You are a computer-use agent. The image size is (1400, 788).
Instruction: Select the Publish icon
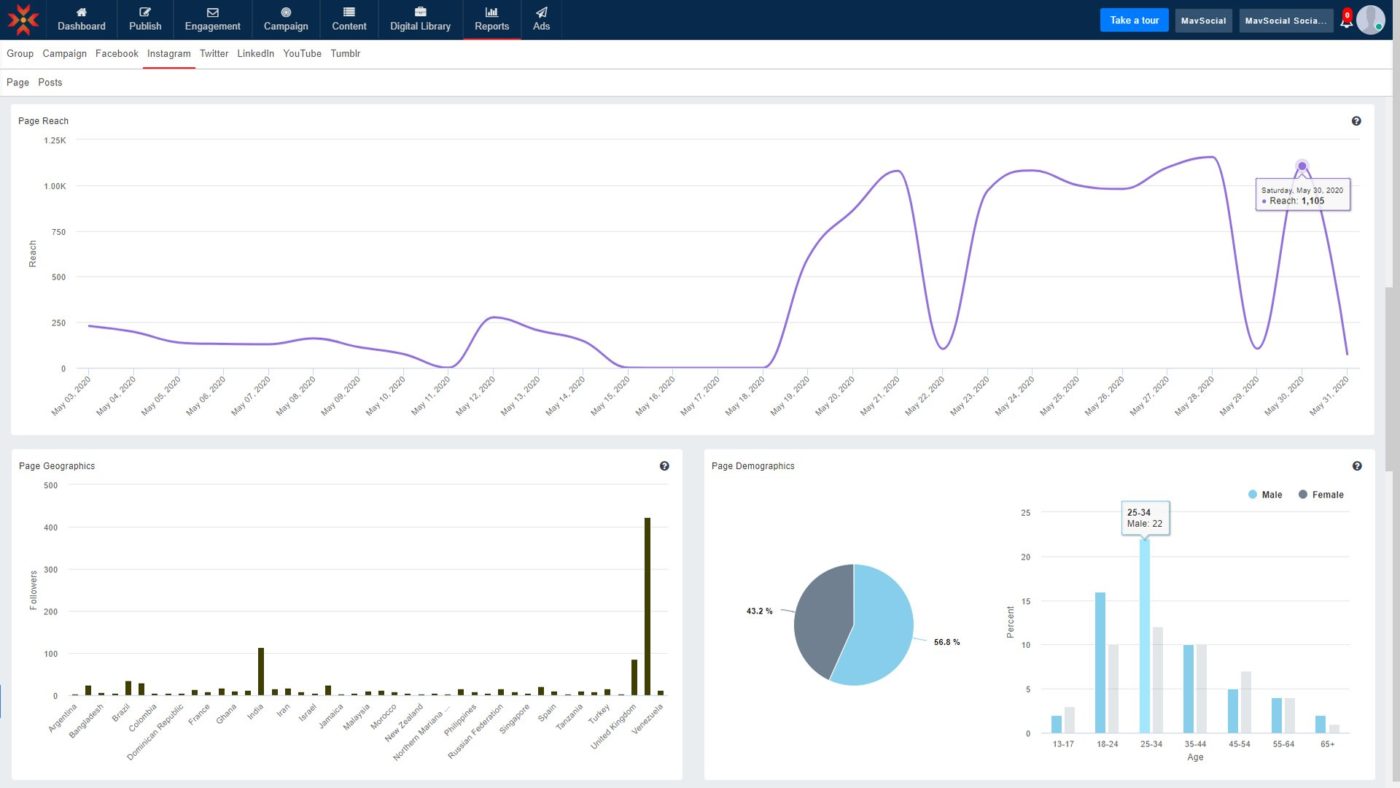[x=145, y=20]
